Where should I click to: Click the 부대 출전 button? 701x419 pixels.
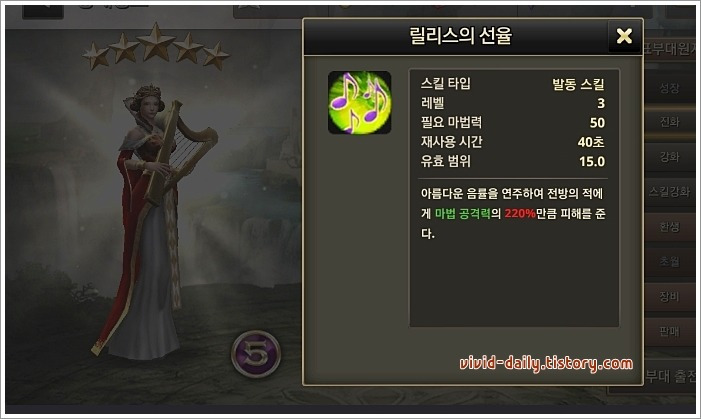[669, 377]
